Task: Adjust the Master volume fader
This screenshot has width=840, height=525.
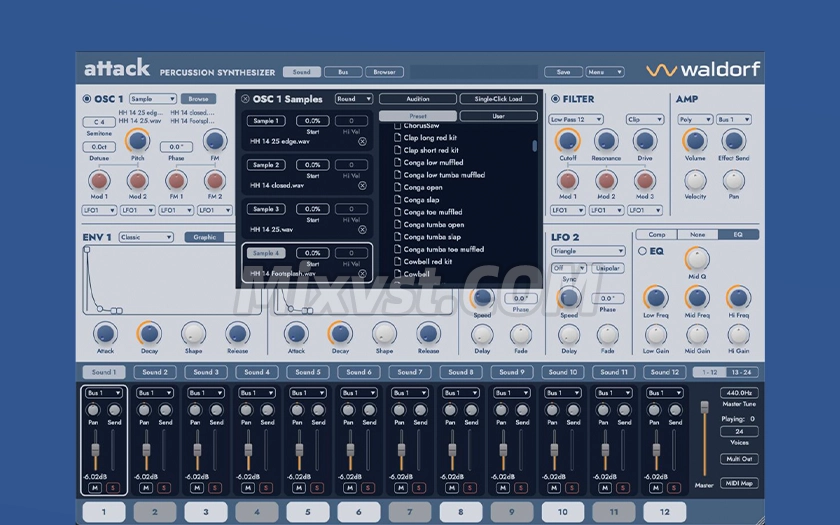Action: coord(704,407)
